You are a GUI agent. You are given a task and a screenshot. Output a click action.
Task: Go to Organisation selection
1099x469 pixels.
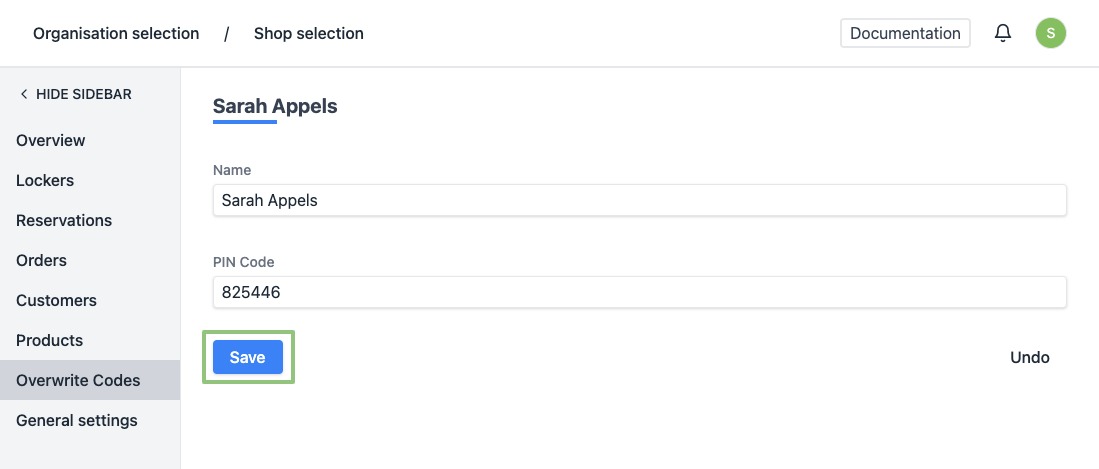pos(116,34)
